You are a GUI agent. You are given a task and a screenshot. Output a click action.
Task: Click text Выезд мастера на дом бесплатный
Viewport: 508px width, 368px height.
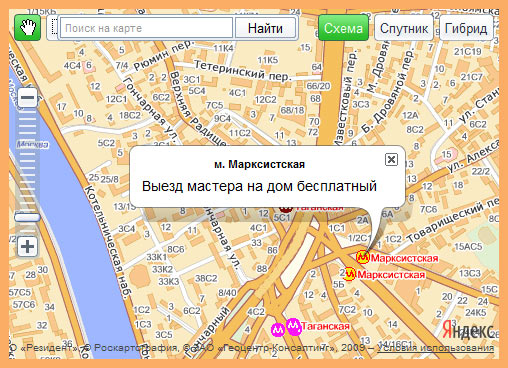259,186
